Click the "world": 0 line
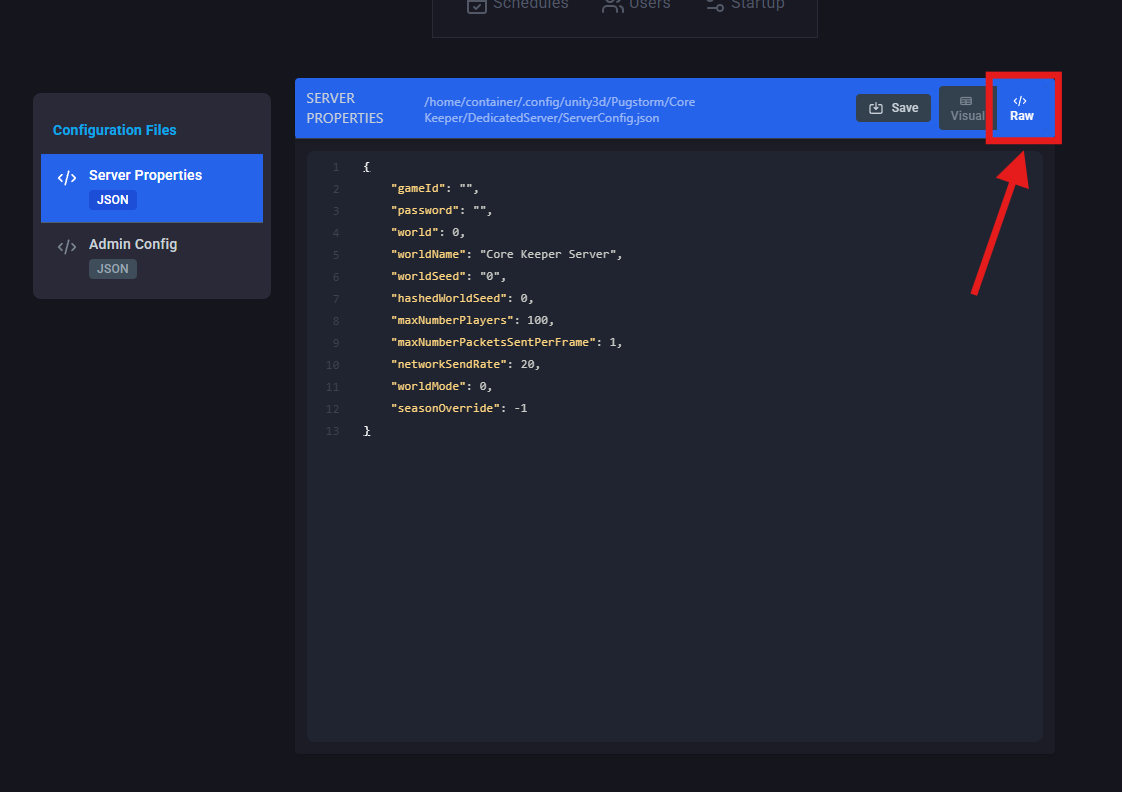The height and width of the screenshot is (792, 1122). 428,233
